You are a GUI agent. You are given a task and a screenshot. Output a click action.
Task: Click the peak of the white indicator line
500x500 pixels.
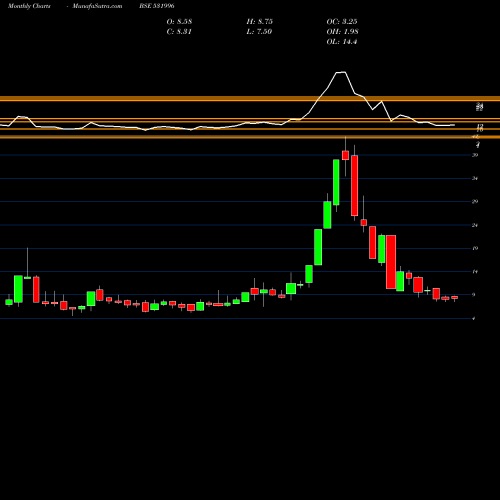(341, 72)
